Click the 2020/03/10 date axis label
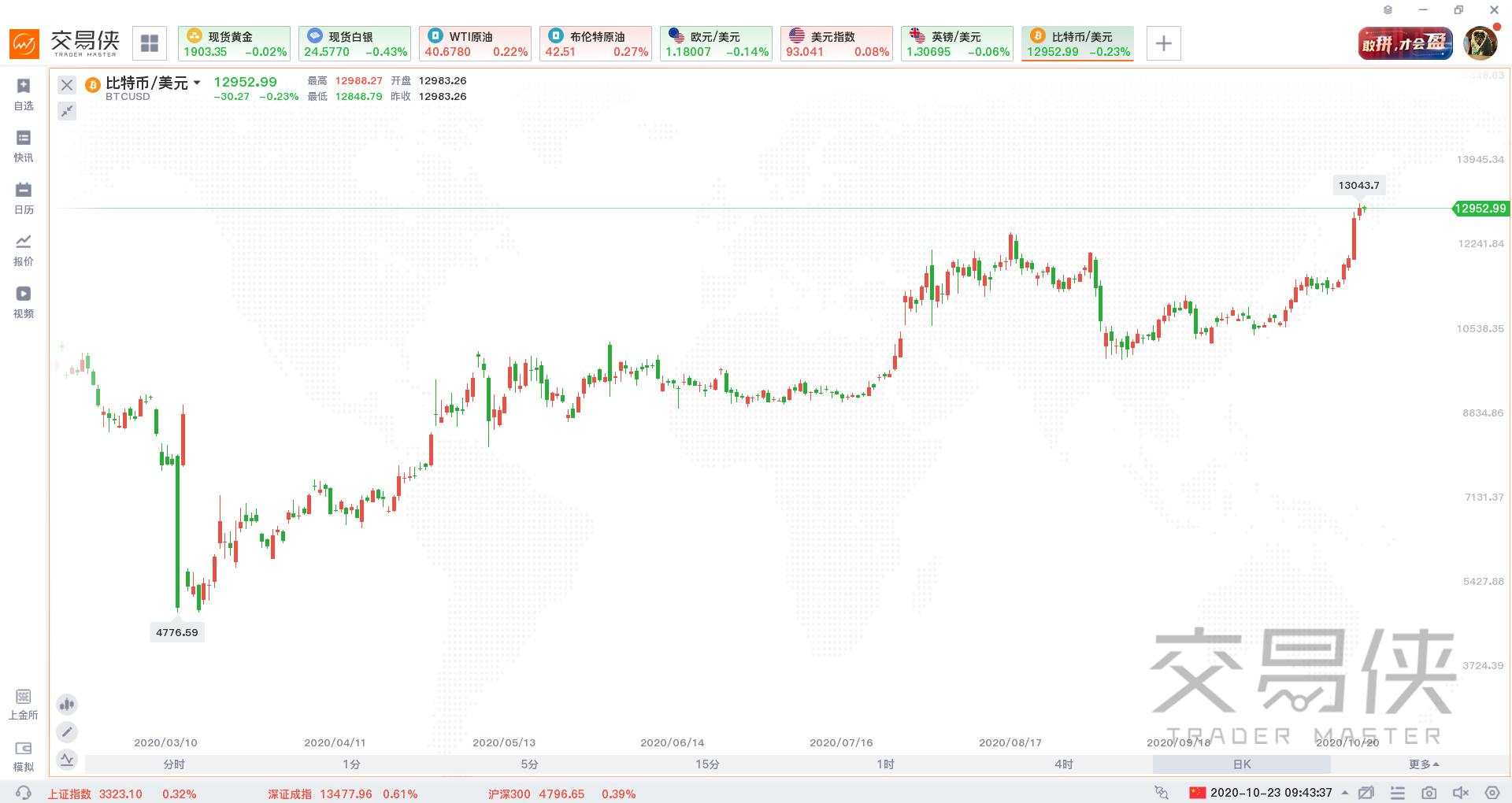Screen dimensions: 1512x803 coord(165,742)
